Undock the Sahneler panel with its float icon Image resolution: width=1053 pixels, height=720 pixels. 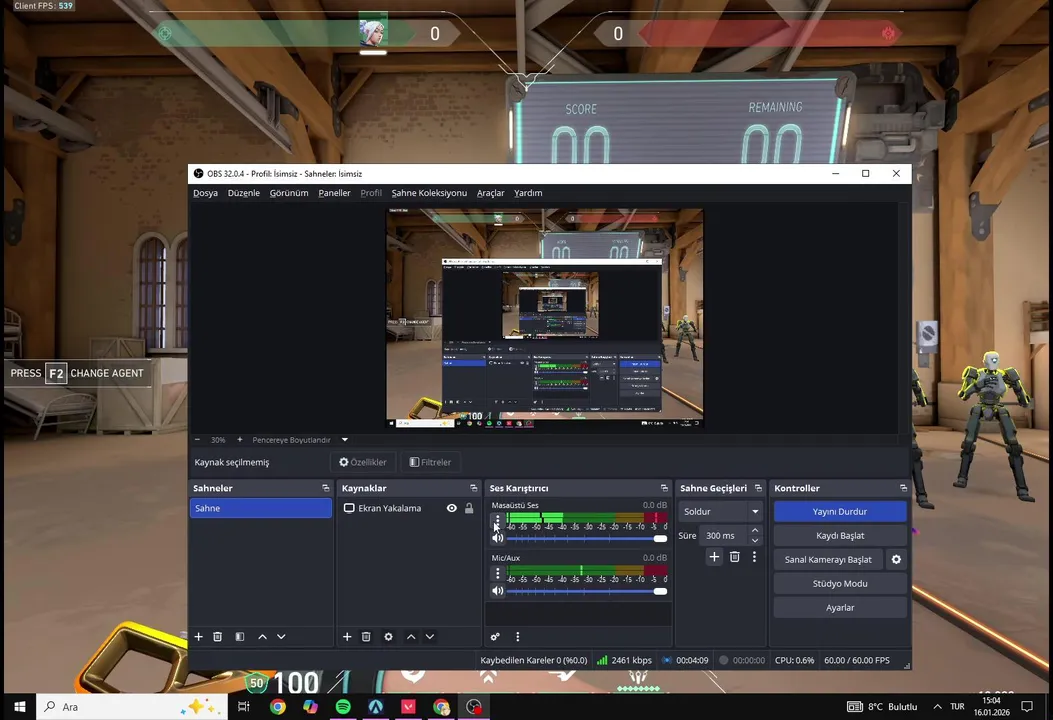(x=326, y=488)
